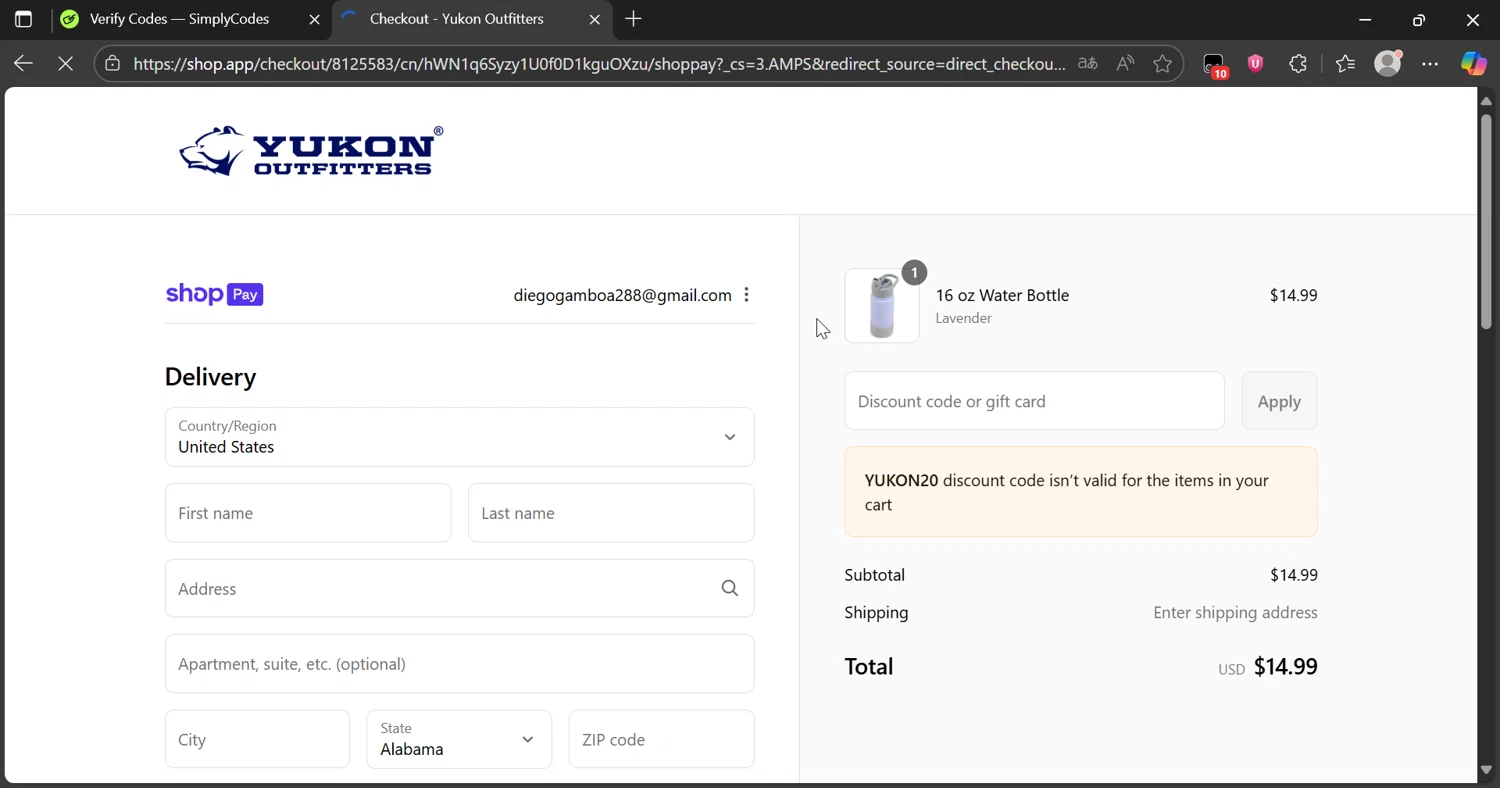Click the scrollbar up arrow
This screenshot has width=1500, height=788.
(1486, 100)
